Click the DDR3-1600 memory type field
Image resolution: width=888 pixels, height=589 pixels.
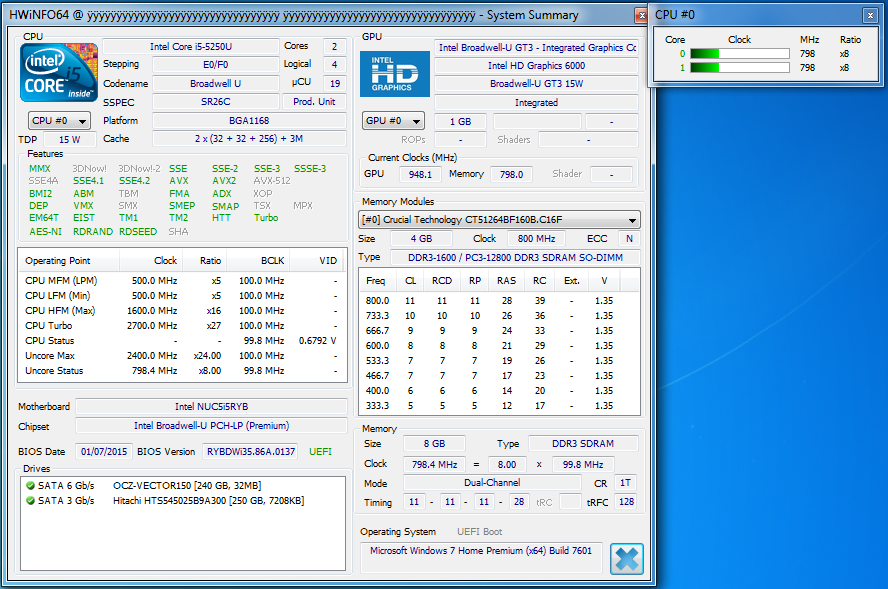click(515, 258)
